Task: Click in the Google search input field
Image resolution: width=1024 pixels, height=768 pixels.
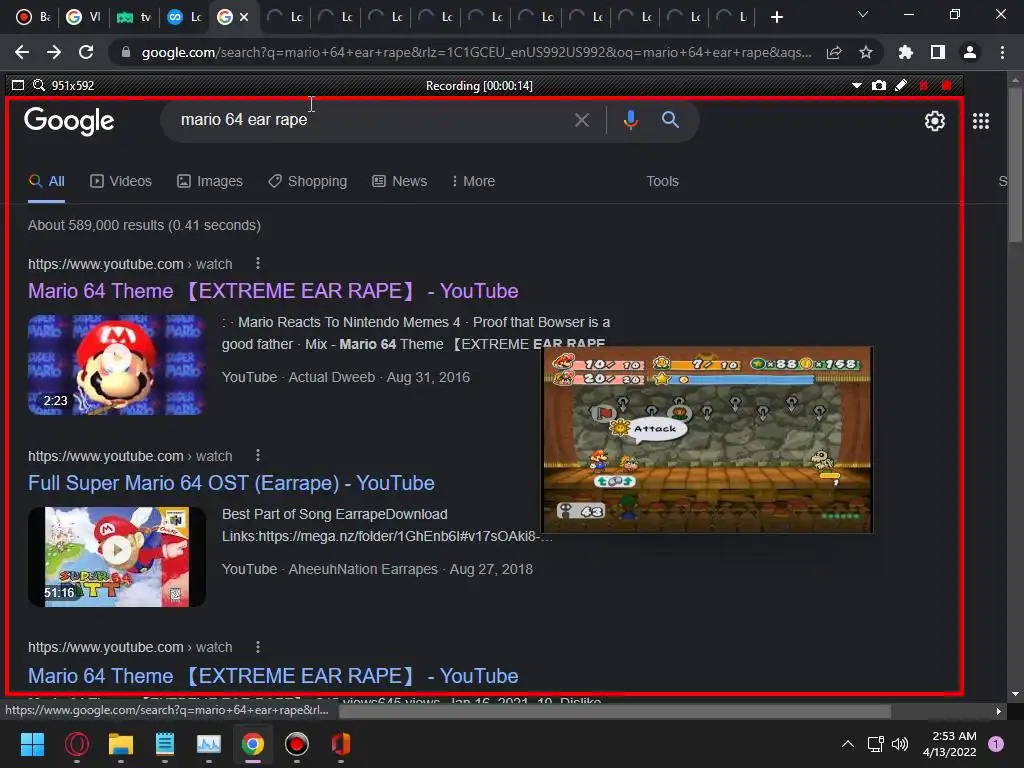Action: [372, 120]
